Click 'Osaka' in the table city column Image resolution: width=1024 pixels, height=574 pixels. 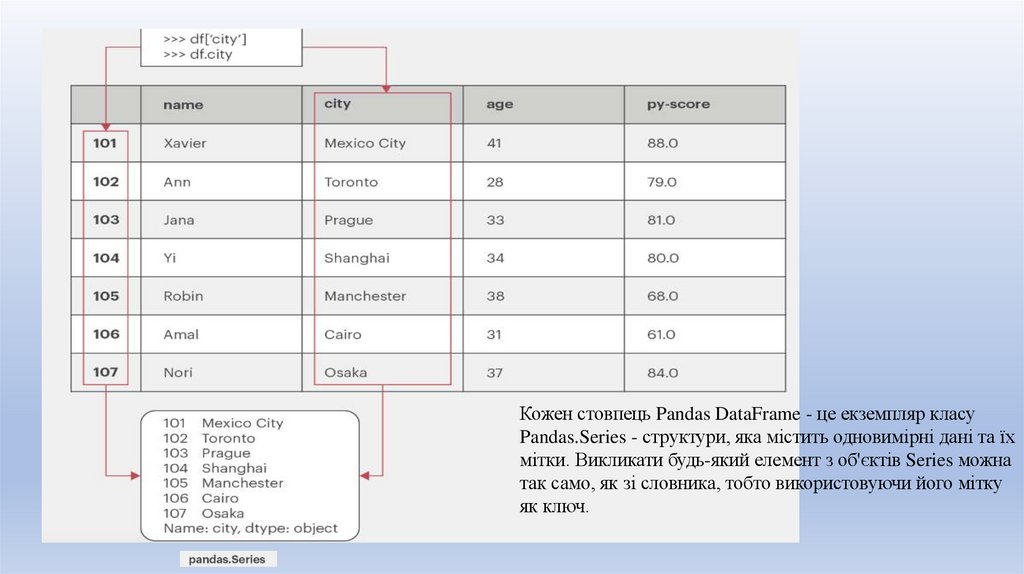pos(345,372)
